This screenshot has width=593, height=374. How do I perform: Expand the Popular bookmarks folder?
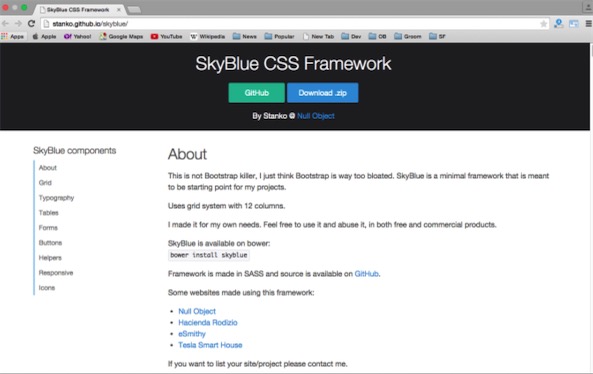pos(279,36)
